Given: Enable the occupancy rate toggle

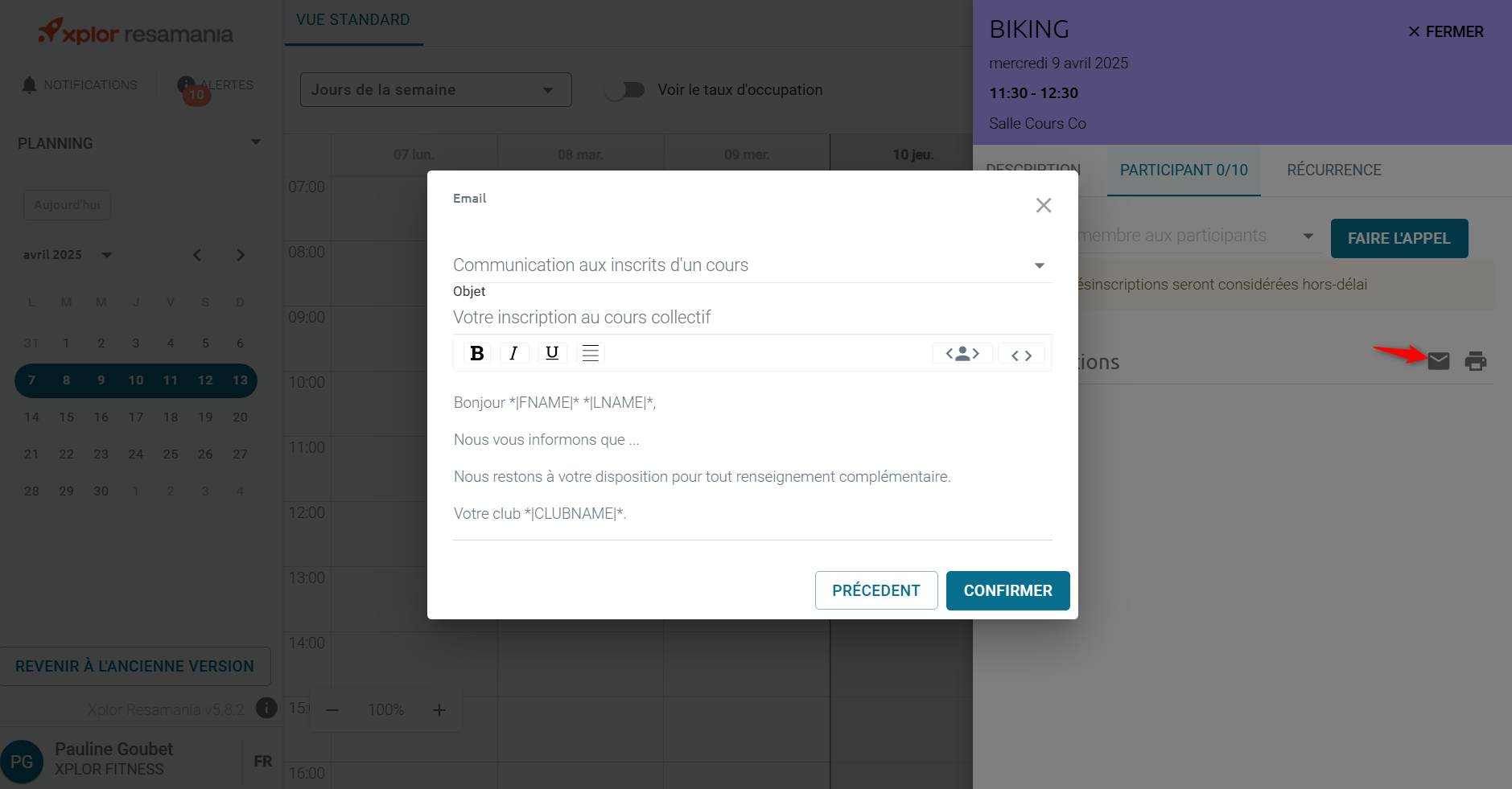Looking at the screenshot, I should coord(625,90).
